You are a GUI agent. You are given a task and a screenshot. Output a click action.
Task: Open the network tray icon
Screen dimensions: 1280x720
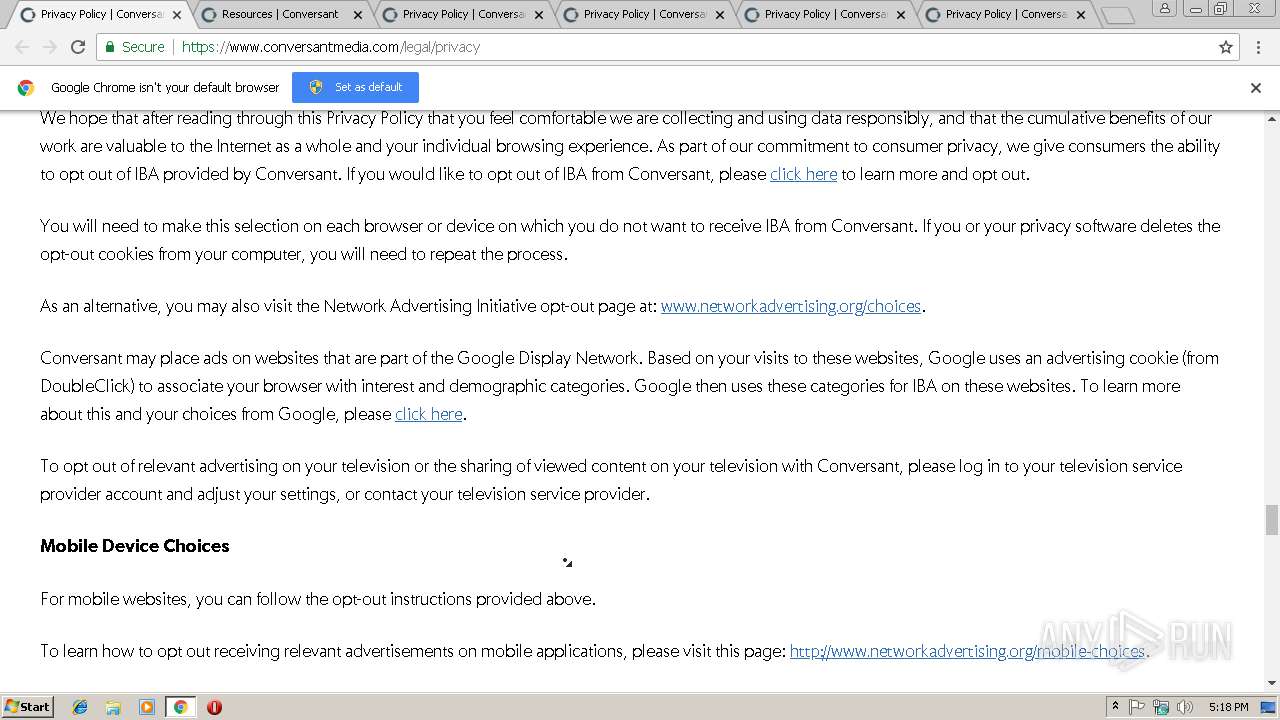tap(1161, 707)
